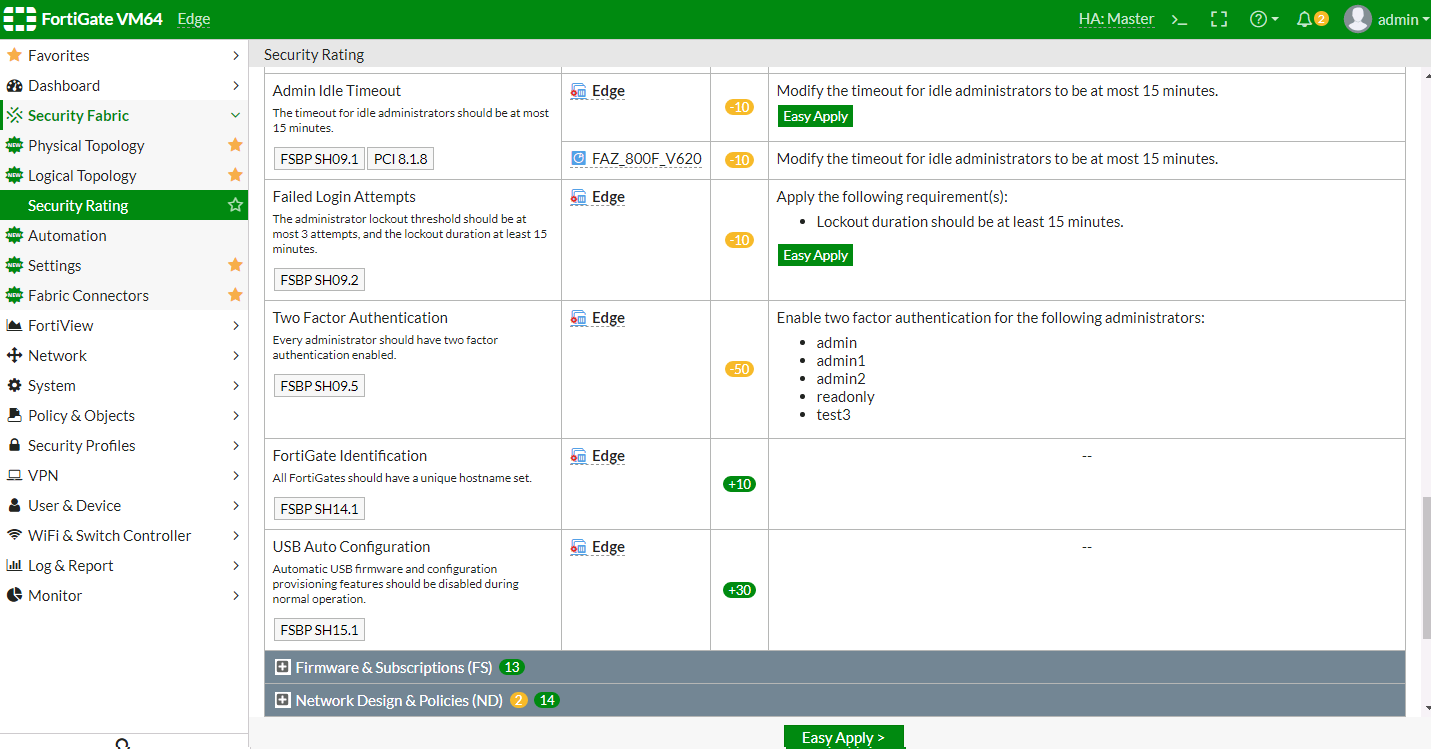Click the HA: Master status label
The width and height of the screenshot is (1434, 750).
click(x=1116, y=19)
